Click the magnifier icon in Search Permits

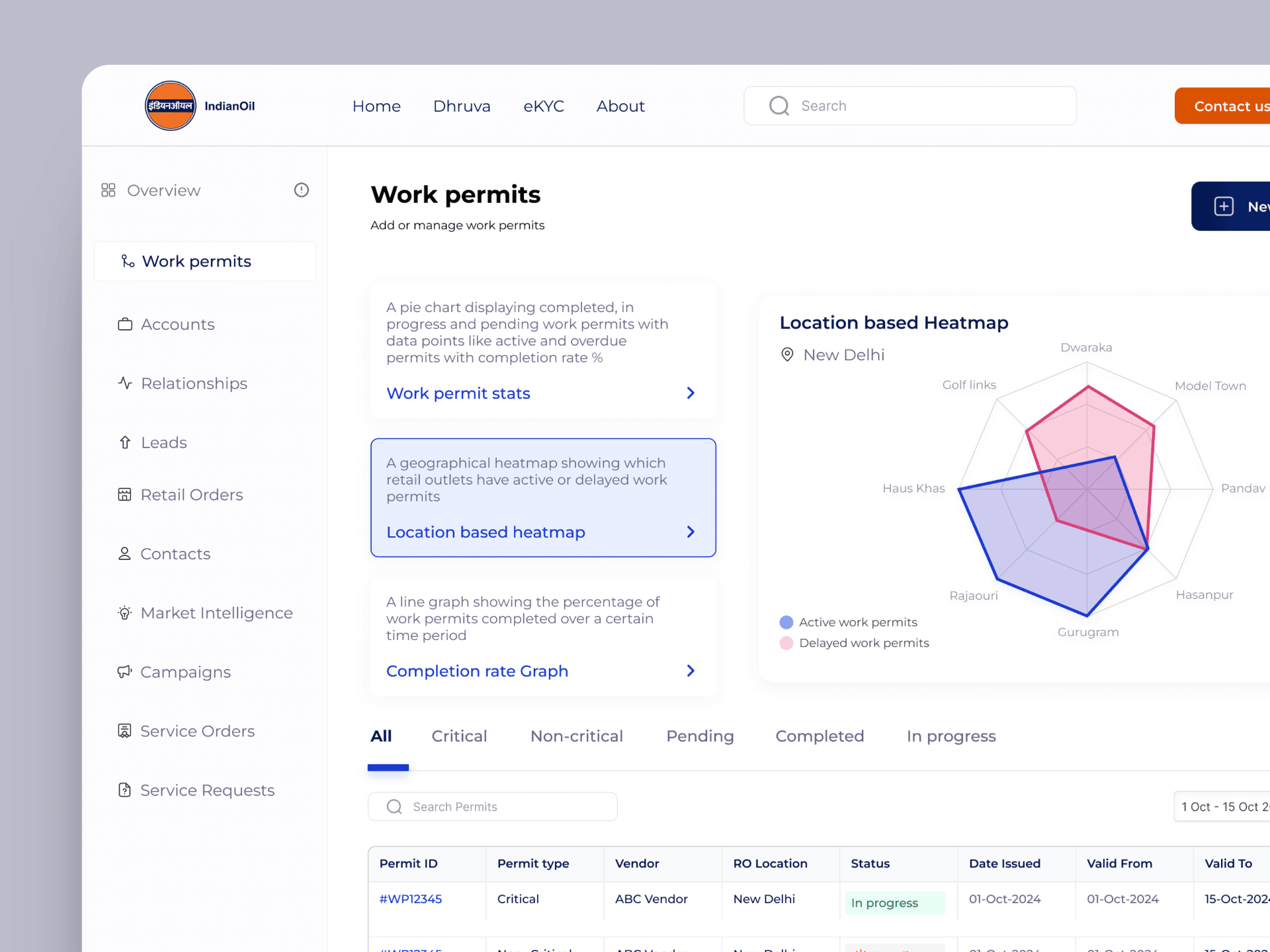click(394, 807)
